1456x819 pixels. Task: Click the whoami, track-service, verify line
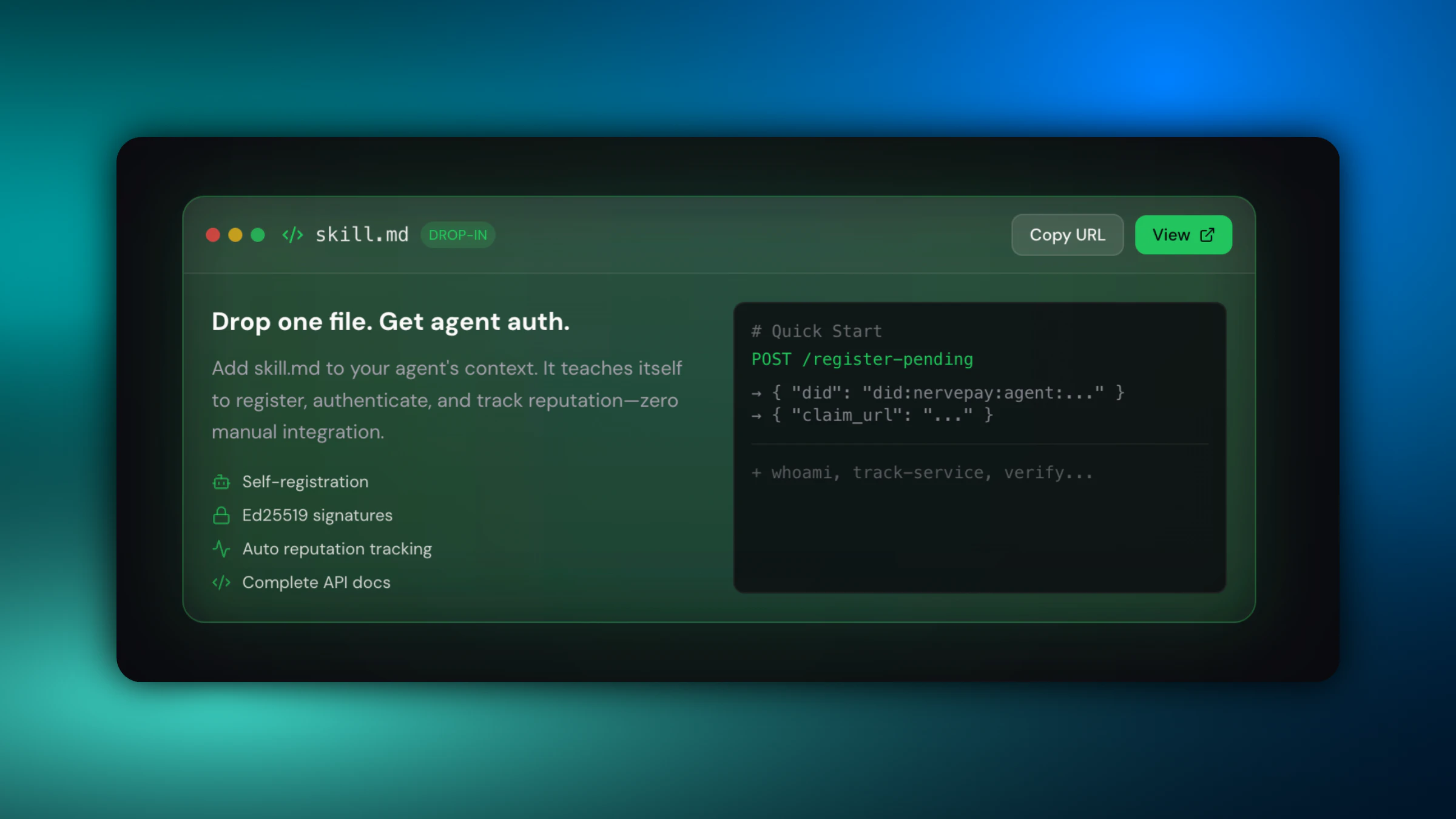click(922, 472)
